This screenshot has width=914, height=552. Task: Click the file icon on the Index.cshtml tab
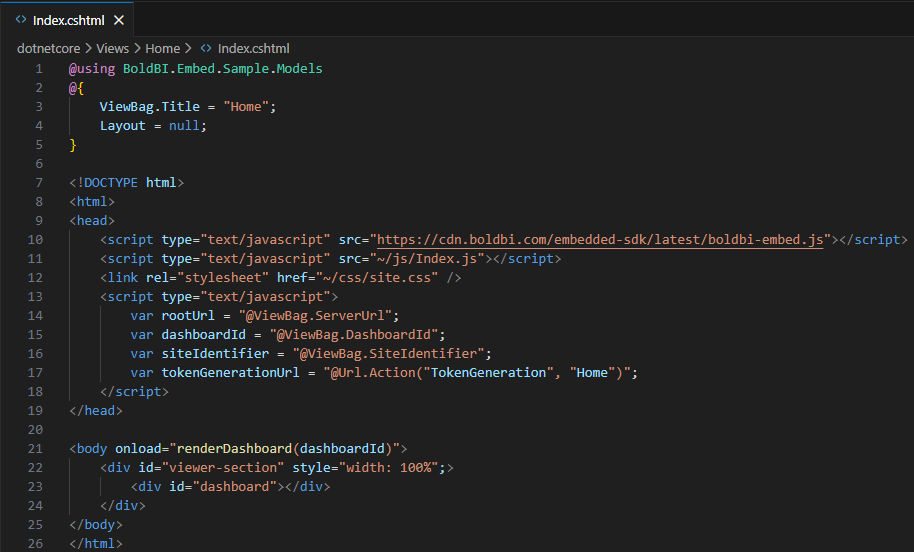21,20
